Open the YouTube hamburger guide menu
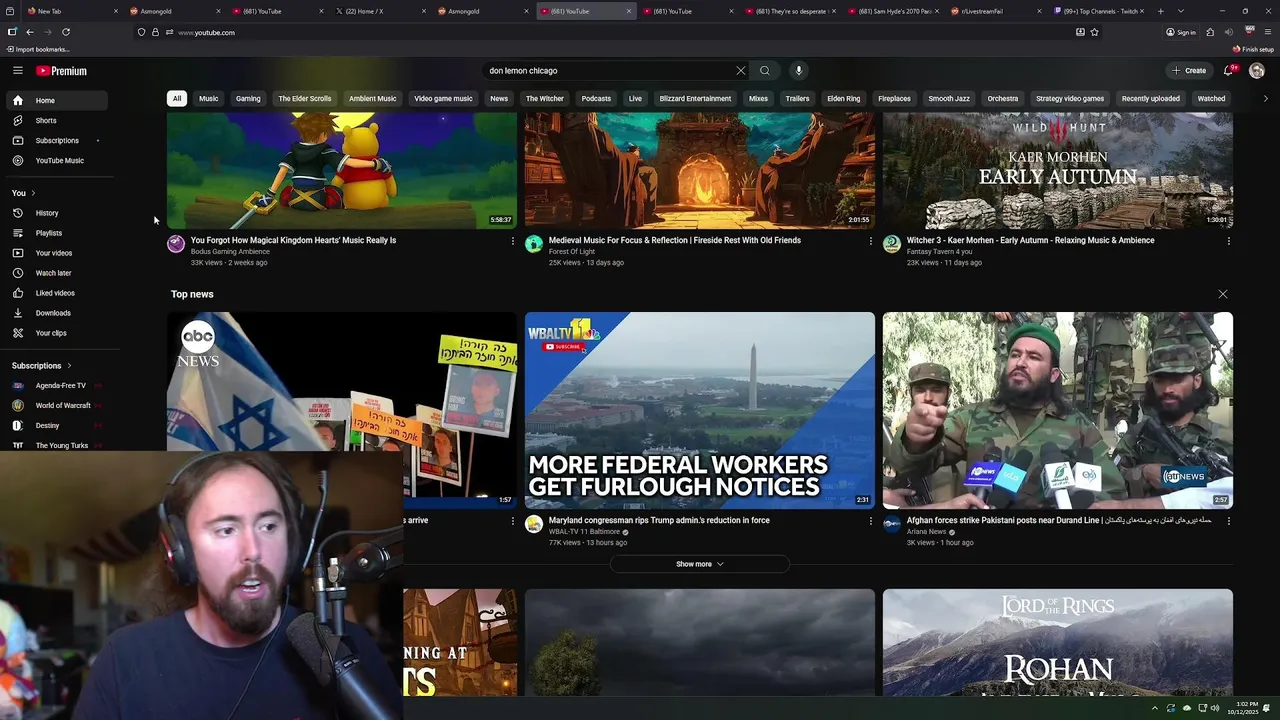Viewport: 1280px width, 720px height. click(x=18, y=71)
